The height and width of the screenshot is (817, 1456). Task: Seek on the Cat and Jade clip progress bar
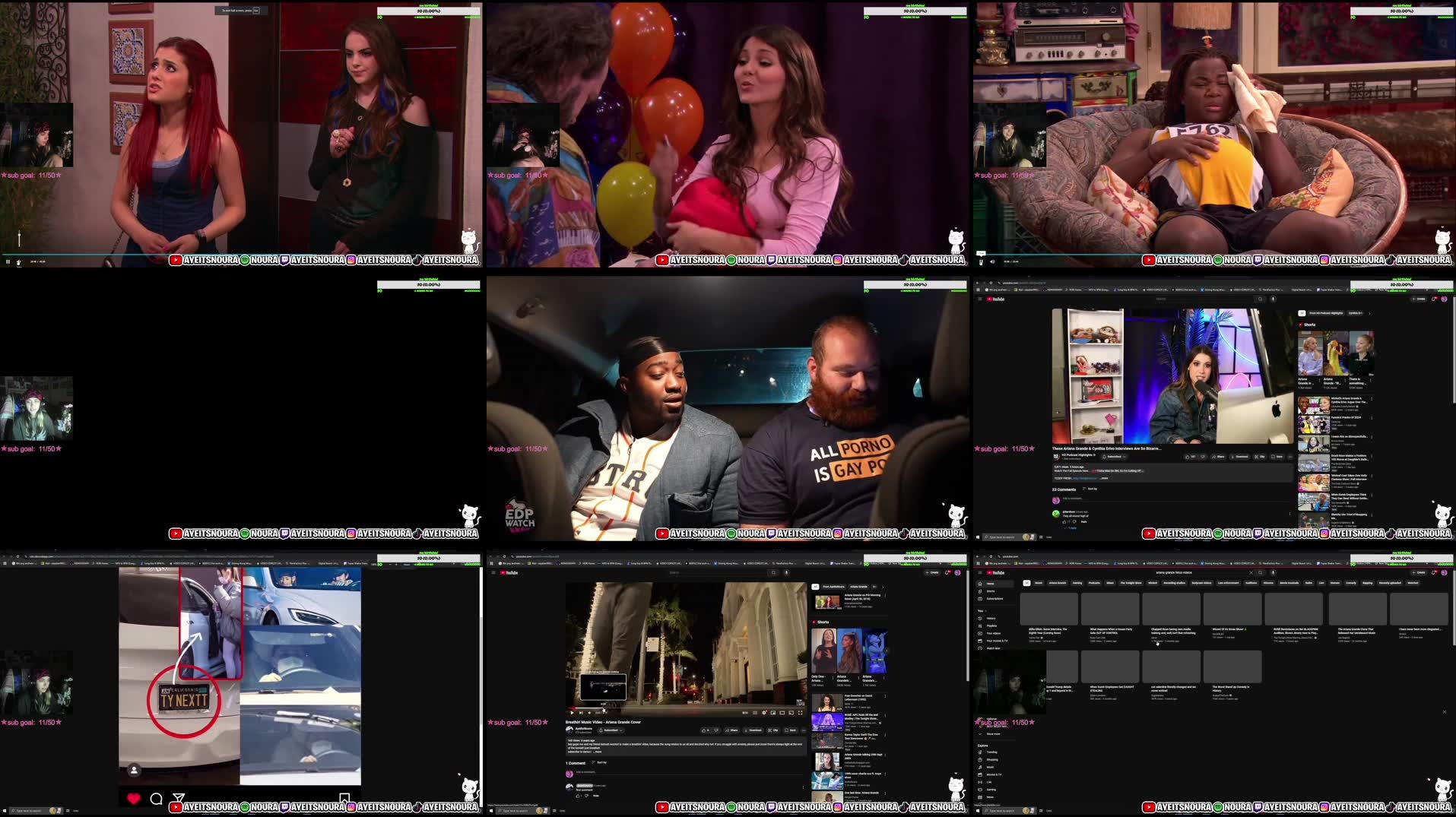240,255
